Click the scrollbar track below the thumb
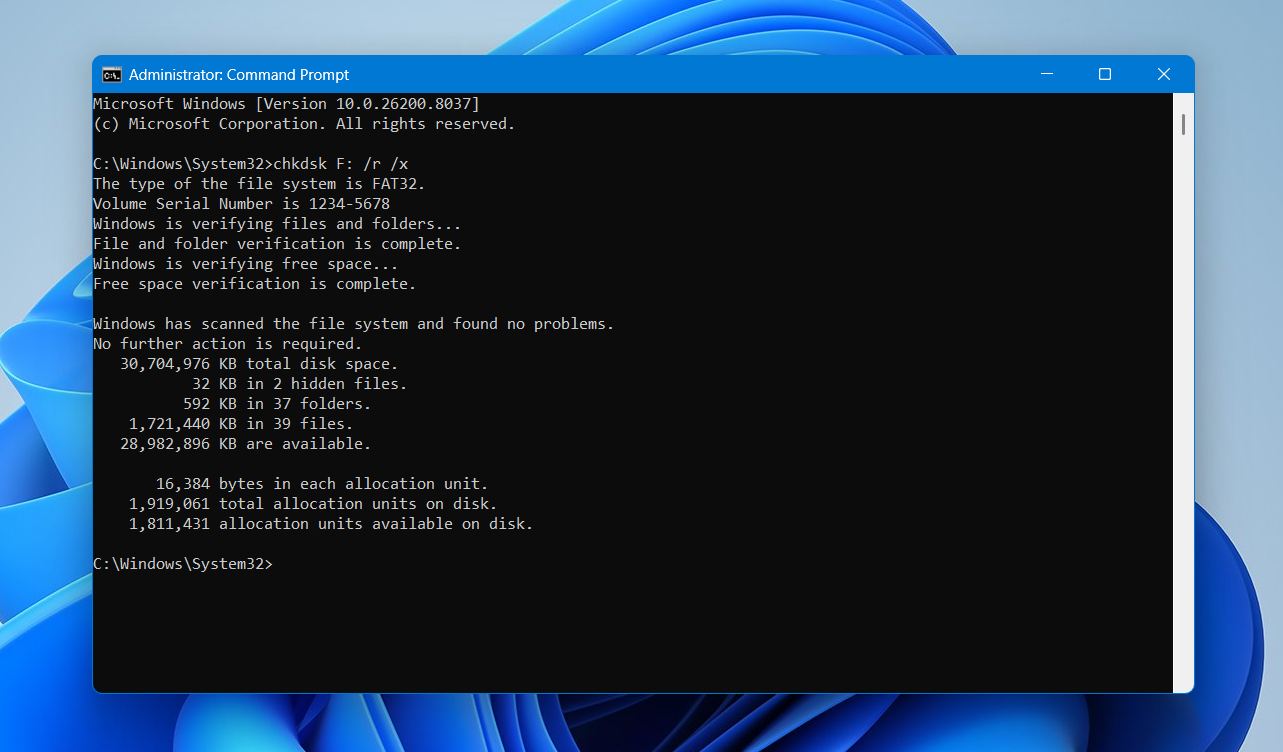1283x752 pixels. point(1181,400)
